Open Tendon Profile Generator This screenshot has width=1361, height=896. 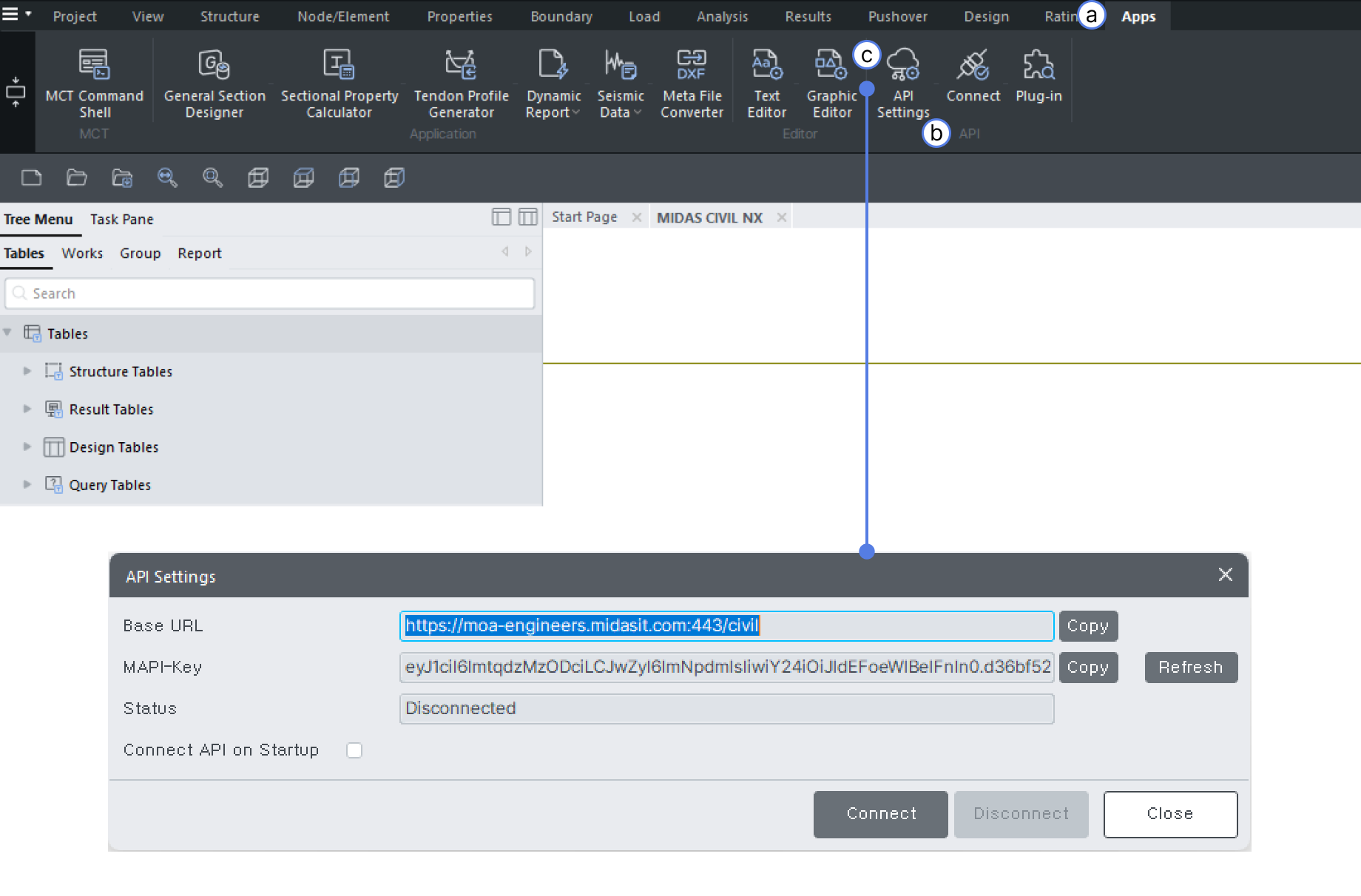461,81
